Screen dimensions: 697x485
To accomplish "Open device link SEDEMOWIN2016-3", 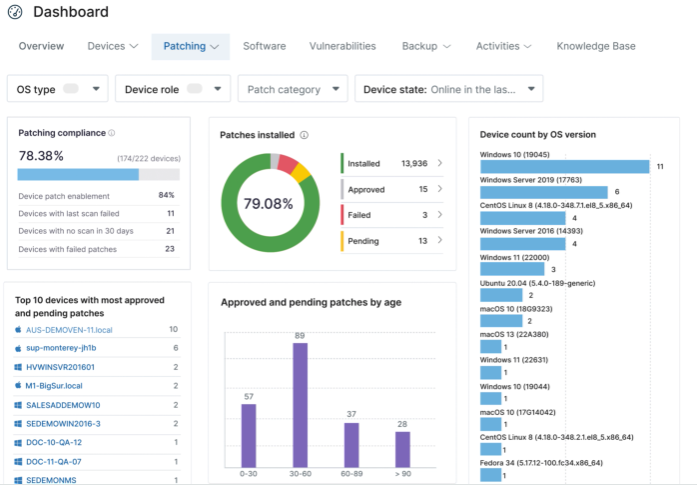I will [x=63, y=424].
